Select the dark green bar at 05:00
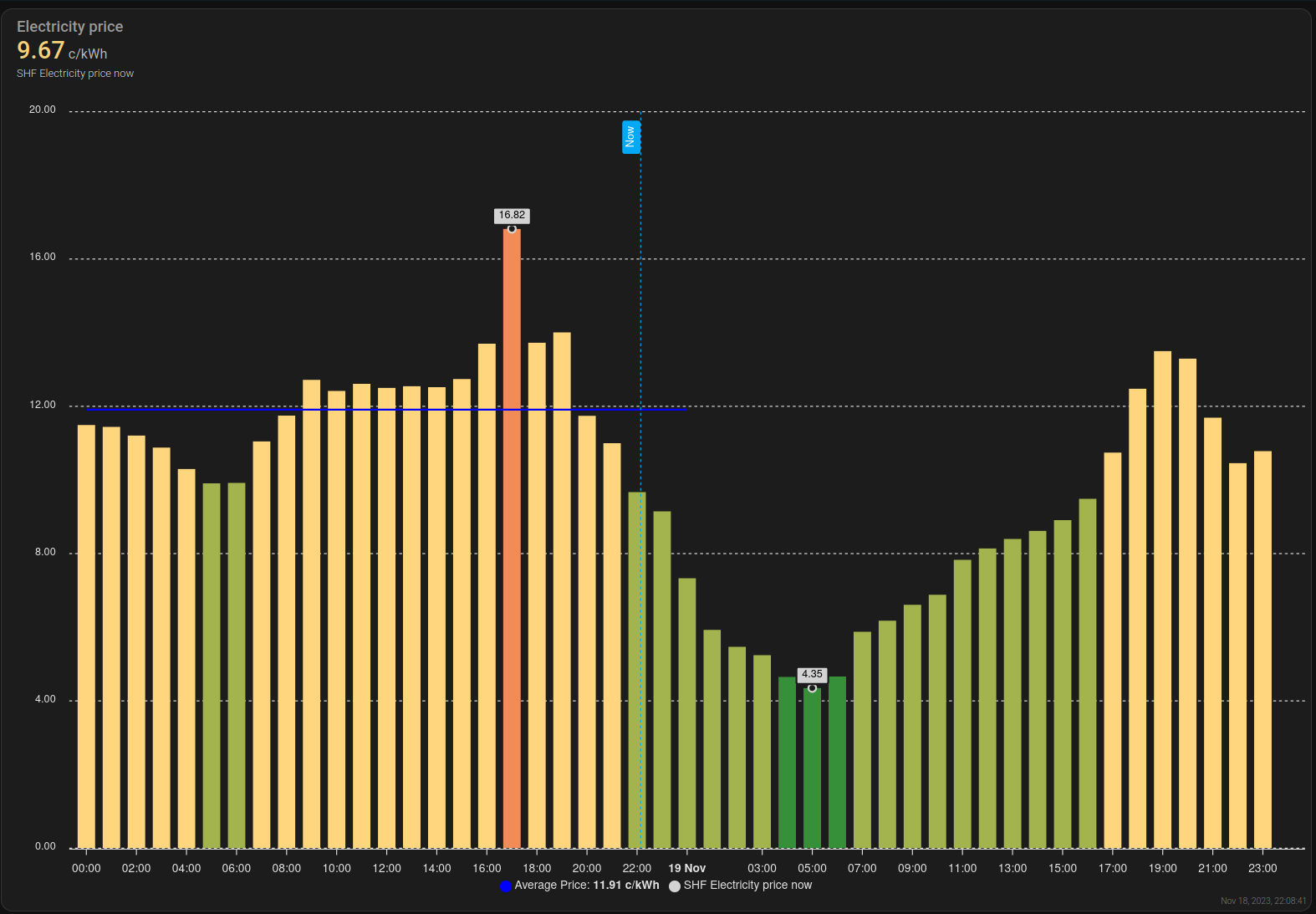Viewport: 1316px width, 914px height. tap(812, 769)
